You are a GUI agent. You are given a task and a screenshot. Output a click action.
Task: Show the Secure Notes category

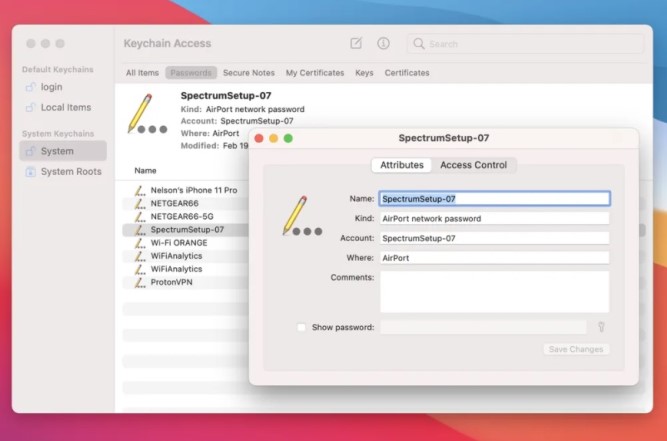pyautogui.click(x=248, y=73)
